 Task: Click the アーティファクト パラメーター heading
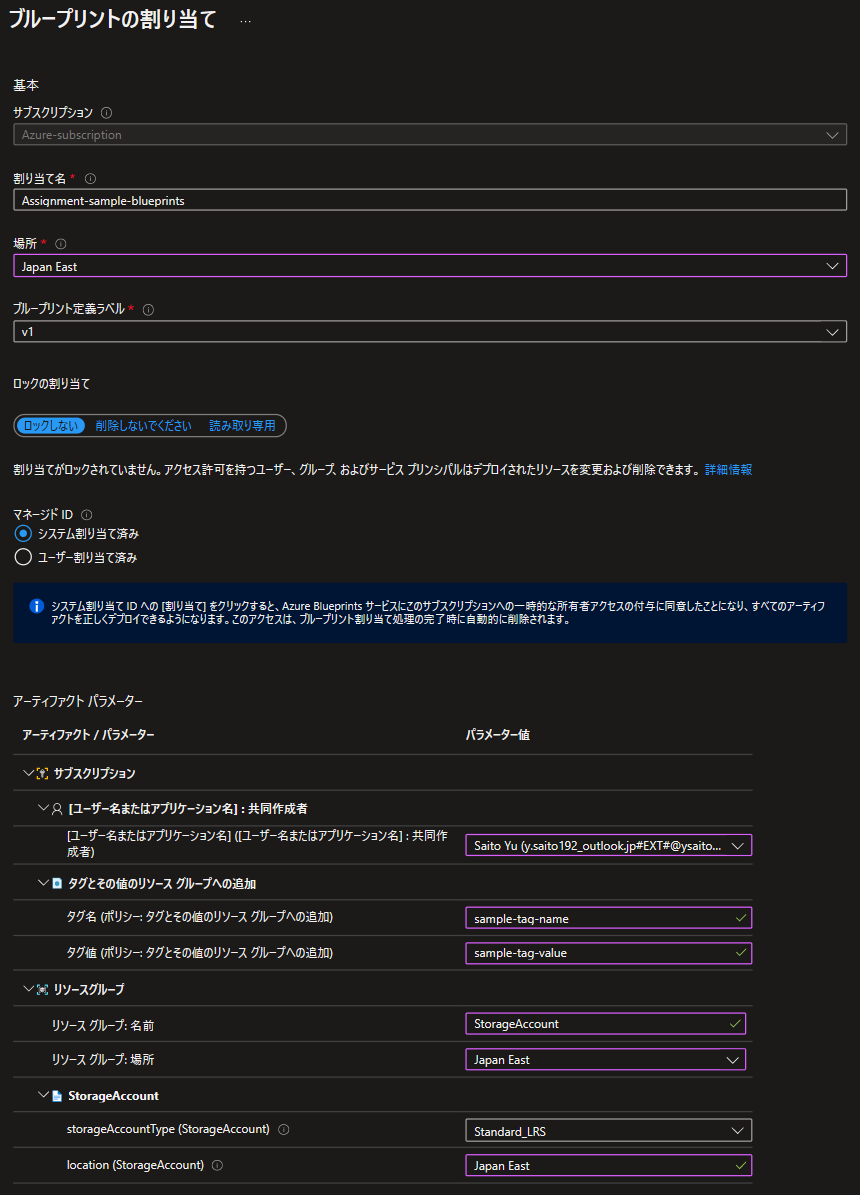(78, 701)
